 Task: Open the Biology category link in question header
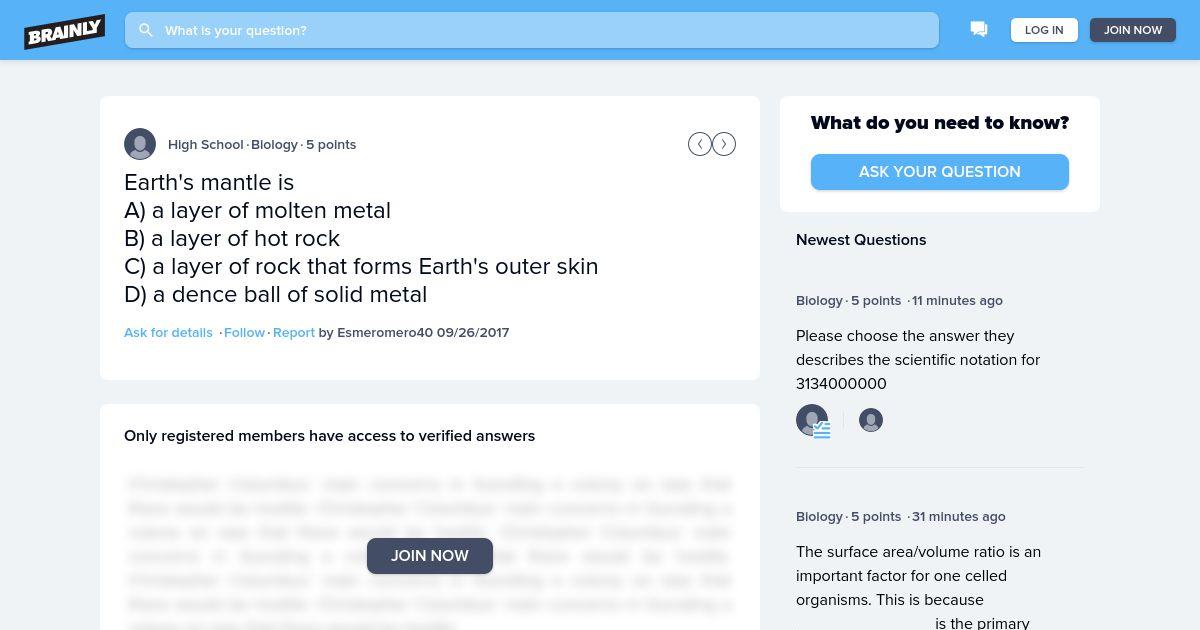274,144
